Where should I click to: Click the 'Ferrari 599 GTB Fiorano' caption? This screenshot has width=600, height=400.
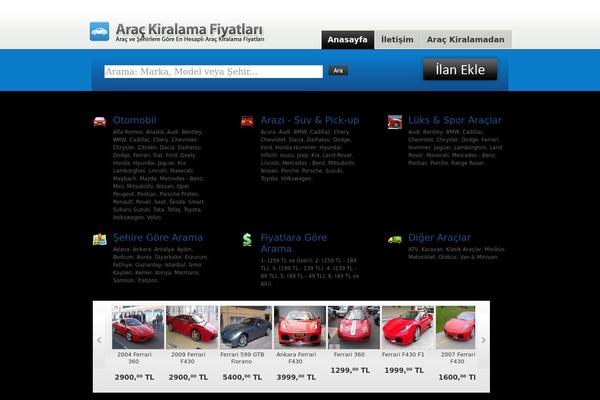coord(242,358)
